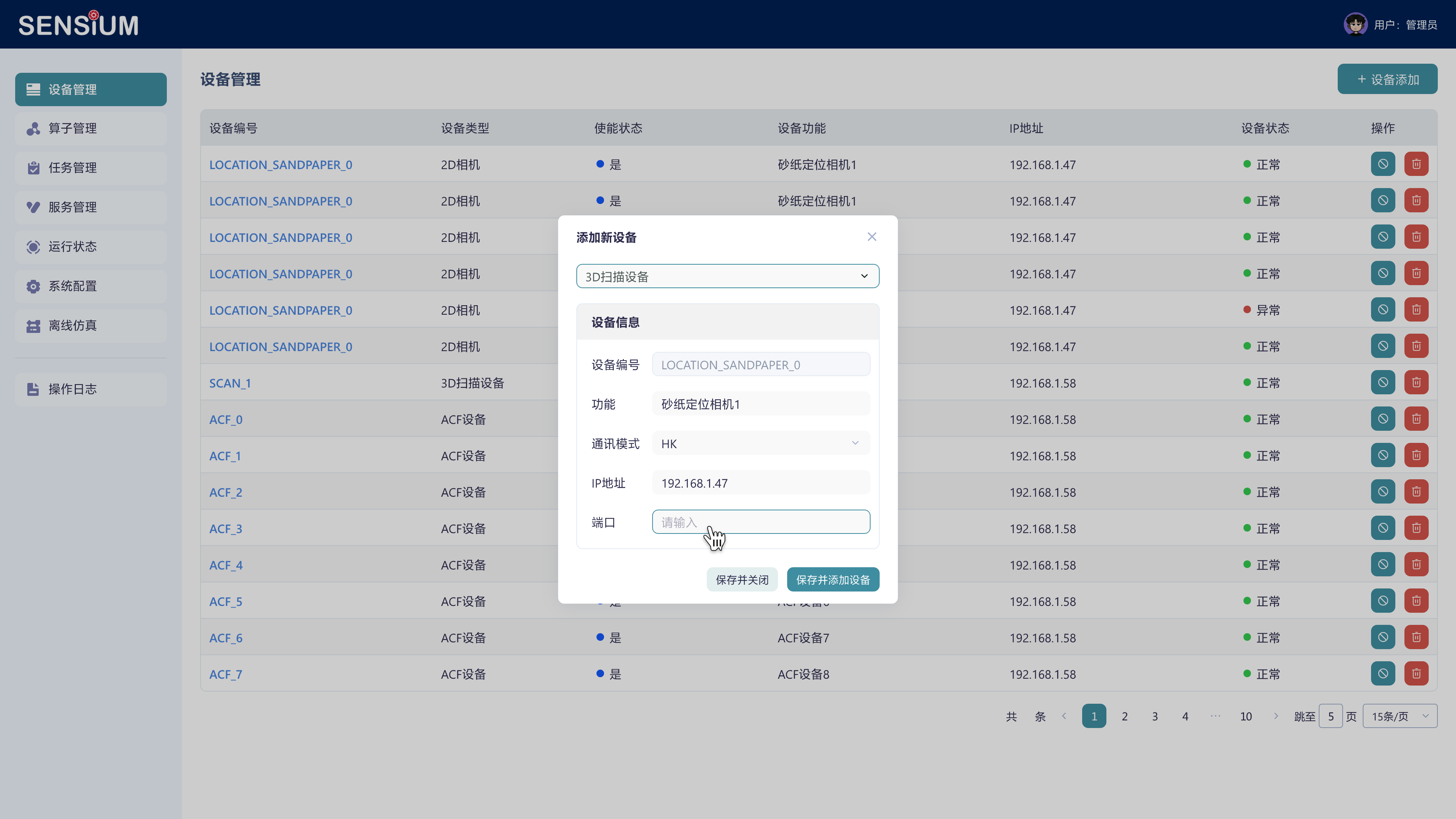
Task: Click the 保存并关闭 button
Action: (x=742, y=579)
